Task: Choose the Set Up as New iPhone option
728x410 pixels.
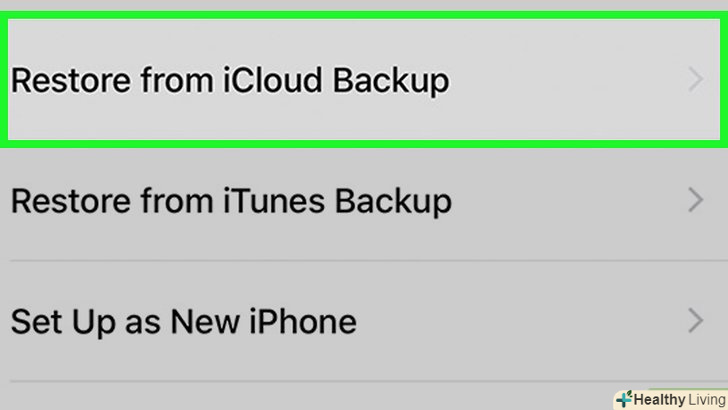Action: (300, 321)
